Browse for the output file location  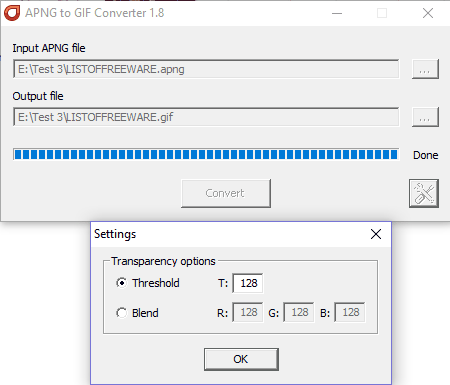(x=425, y=117)
